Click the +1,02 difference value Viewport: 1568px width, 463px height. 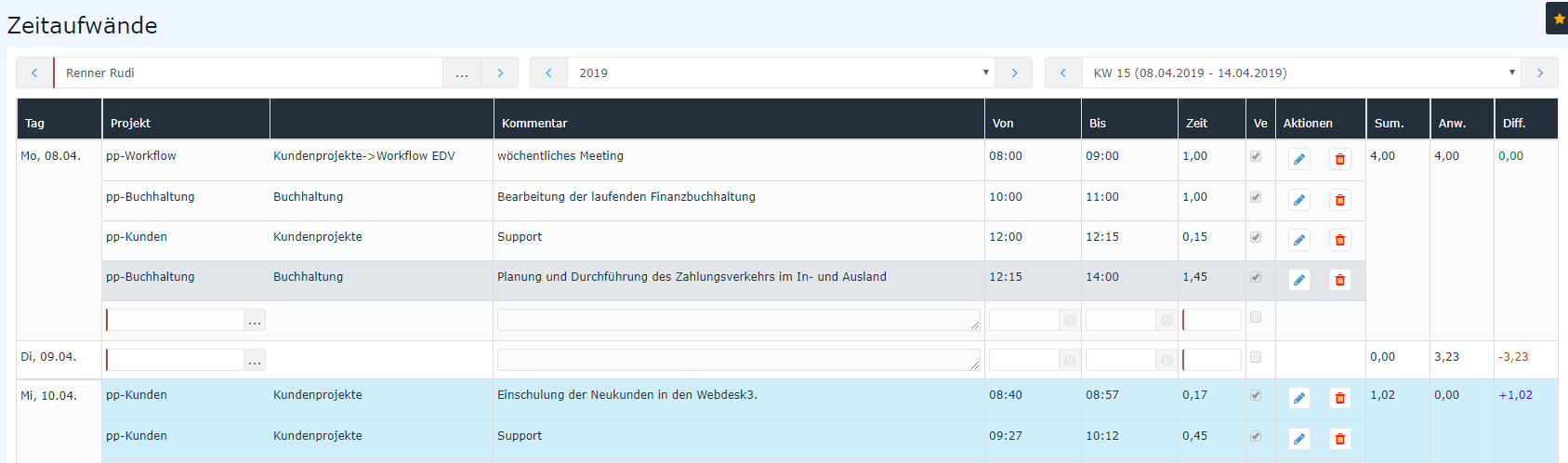point(1515,395)
